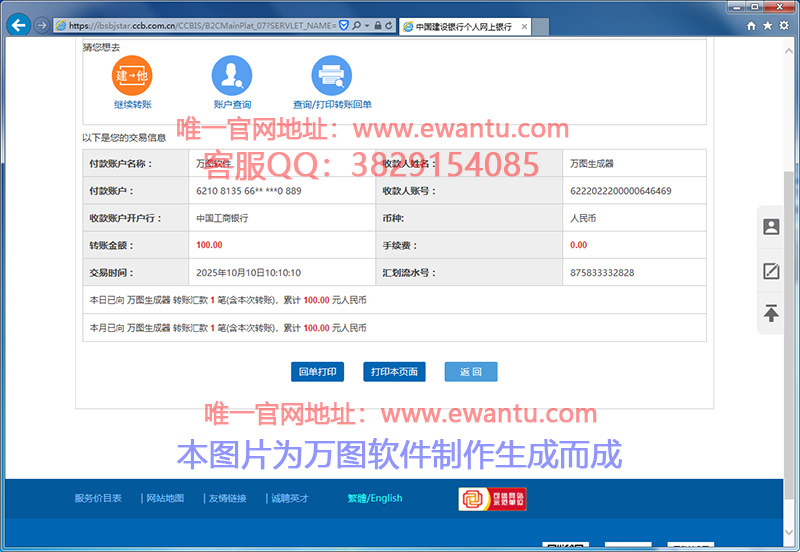Click the 回单打印 button

tap(317, 372)
